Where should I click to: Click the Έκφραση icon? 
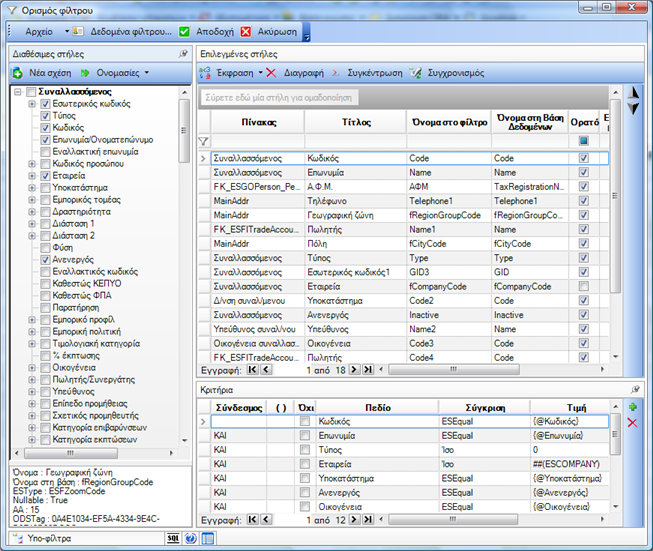pos(204,73)
